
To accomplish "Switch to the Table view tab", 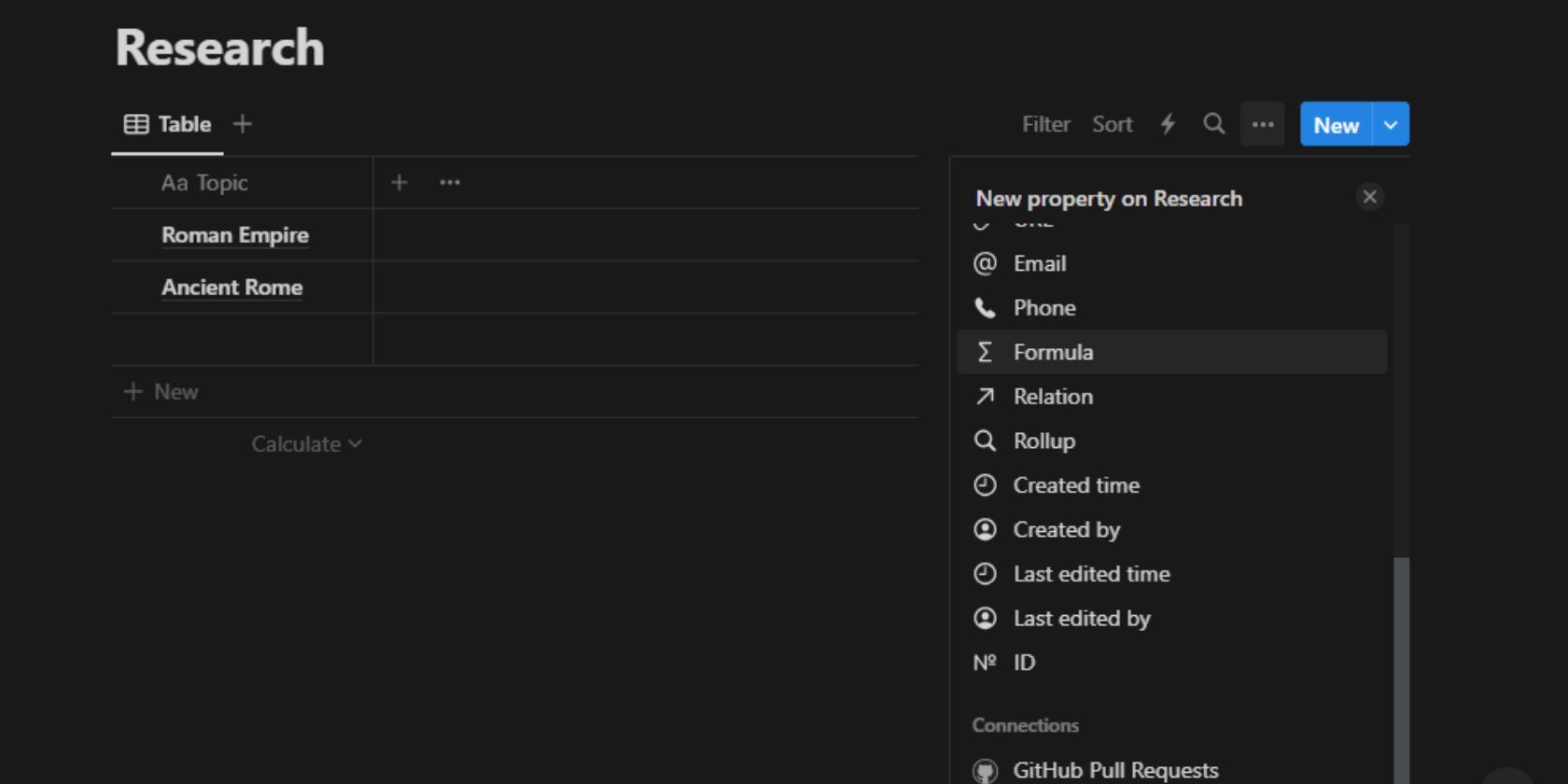I will 168,124.
